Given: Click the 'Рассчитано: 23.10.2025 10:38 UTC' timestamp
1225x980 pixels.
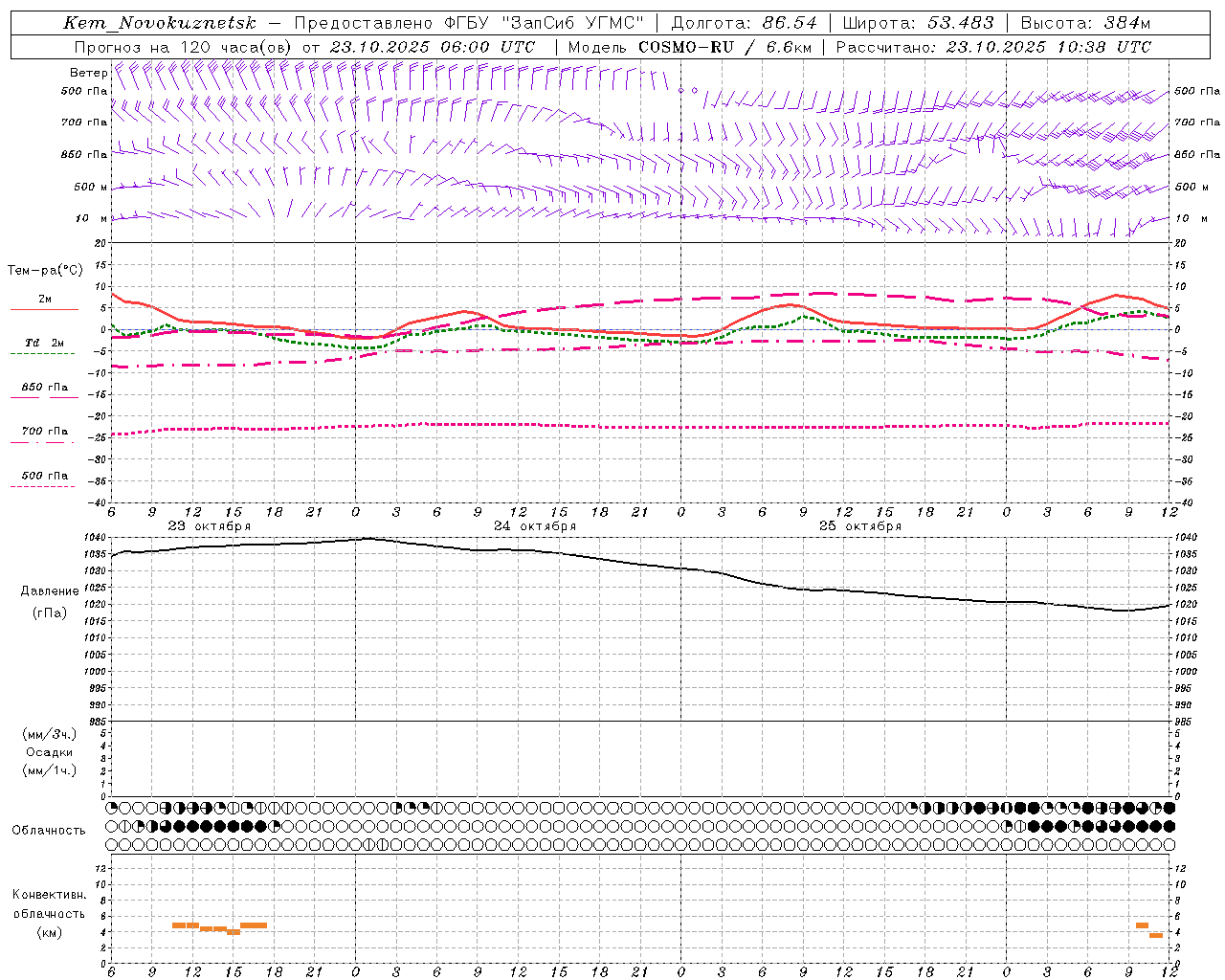Looking at the screenshot, I should [993, 47].
